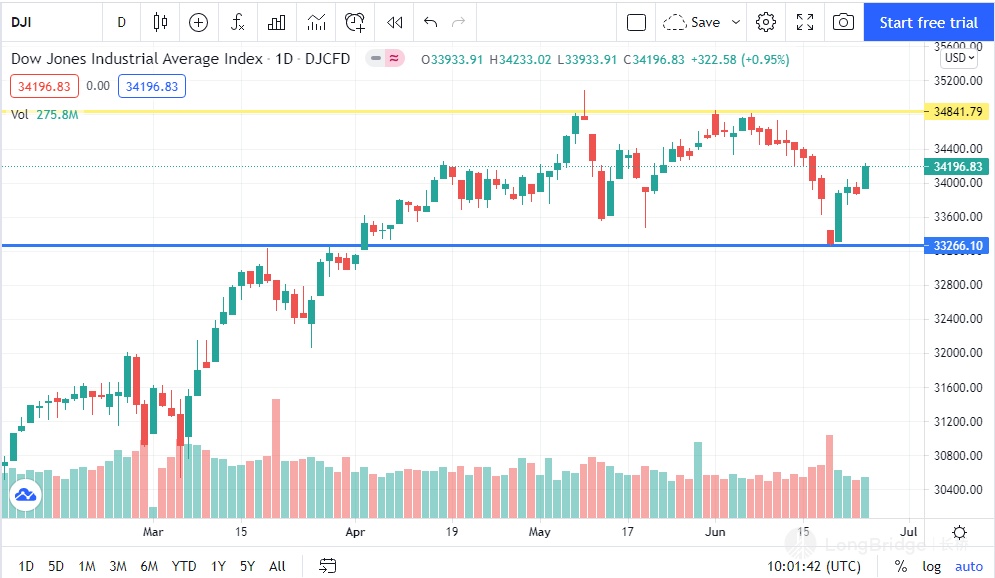Click the DJI symbol search field

tap(40, 22)
